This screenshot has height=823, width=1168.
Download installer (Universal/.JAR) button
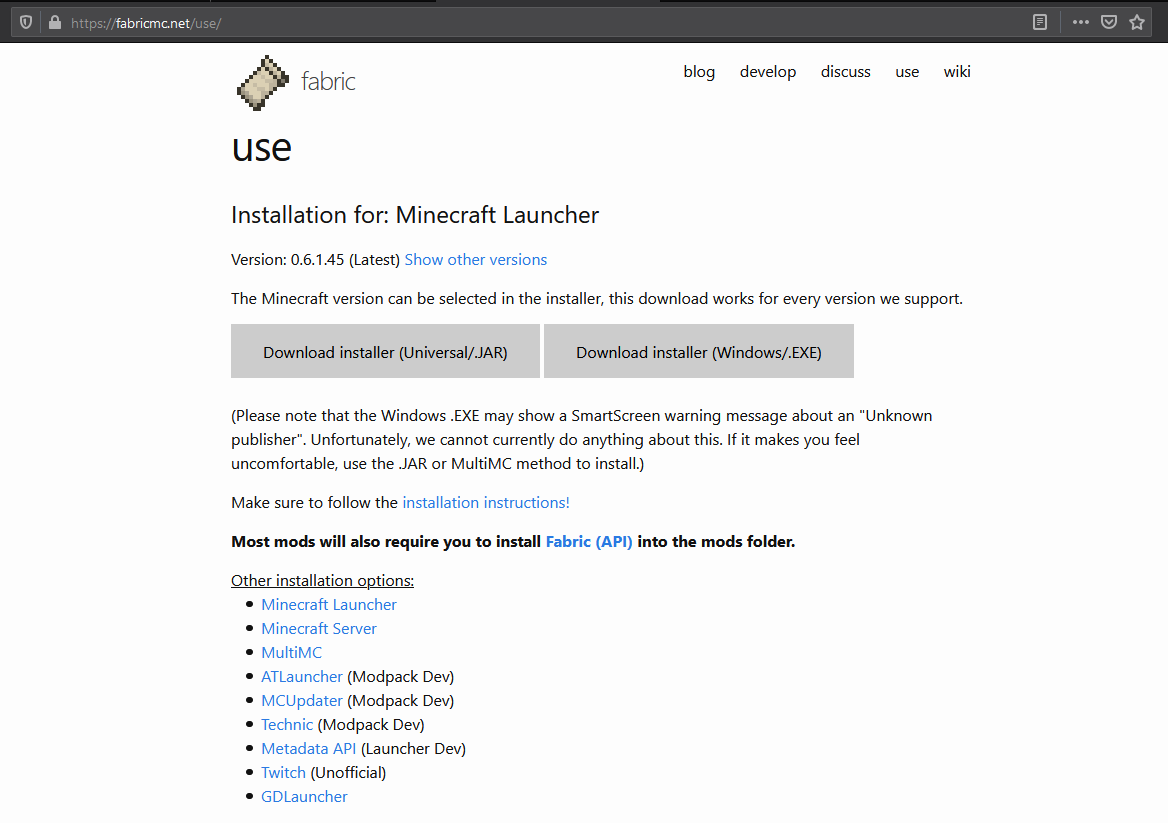coord(385,352)
